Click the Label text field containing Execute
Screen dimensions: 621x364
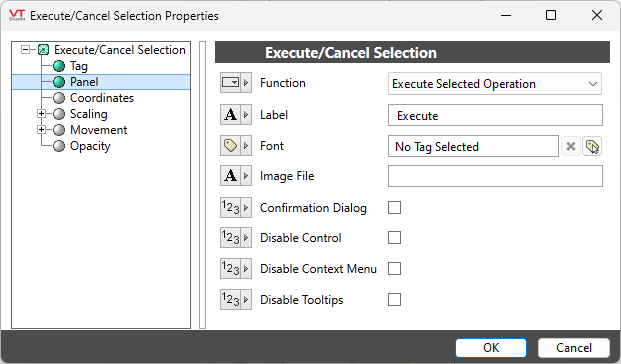tap(495, 115)
